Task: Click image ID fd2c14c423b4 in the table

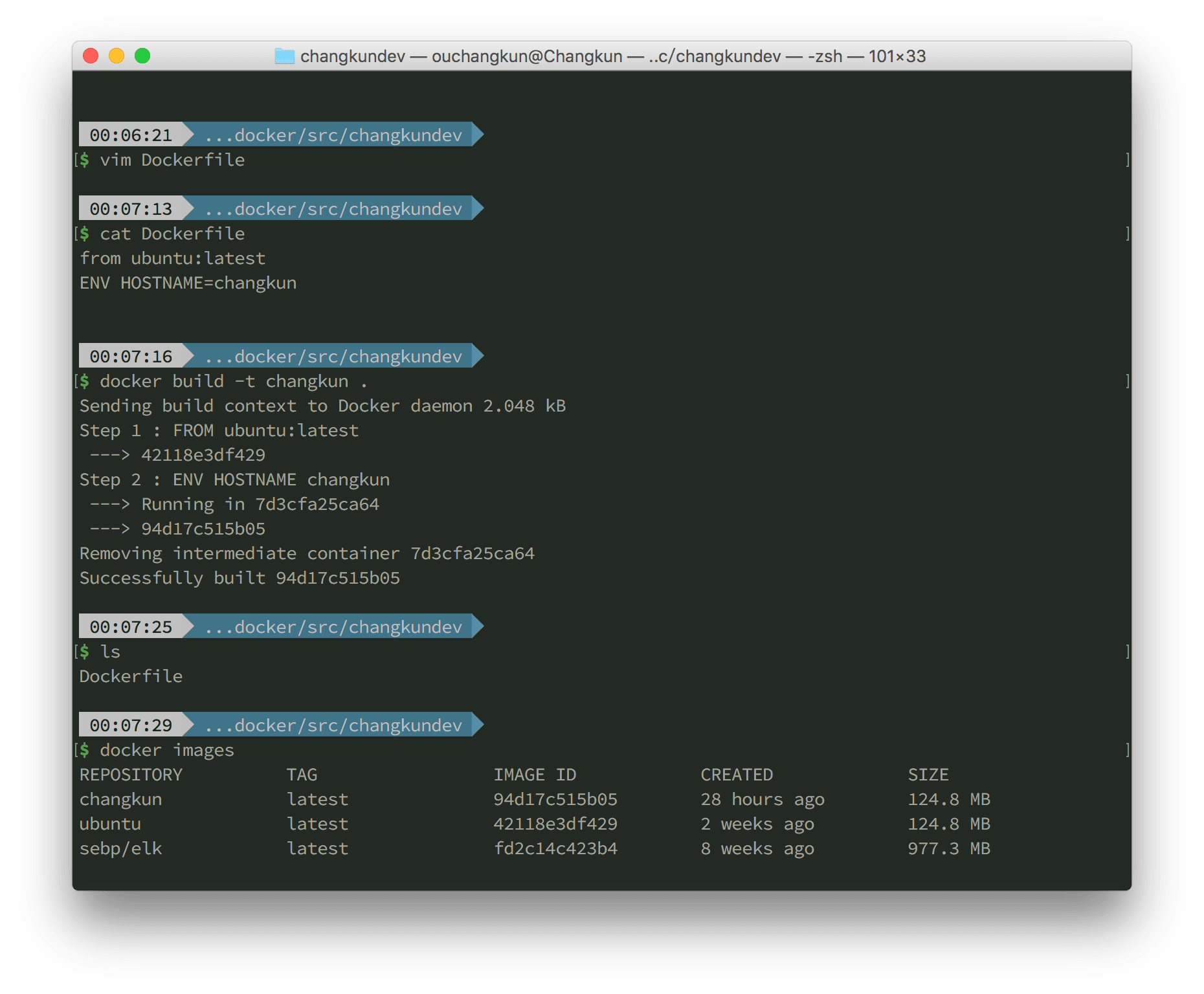Action: [x=555, y=848]
